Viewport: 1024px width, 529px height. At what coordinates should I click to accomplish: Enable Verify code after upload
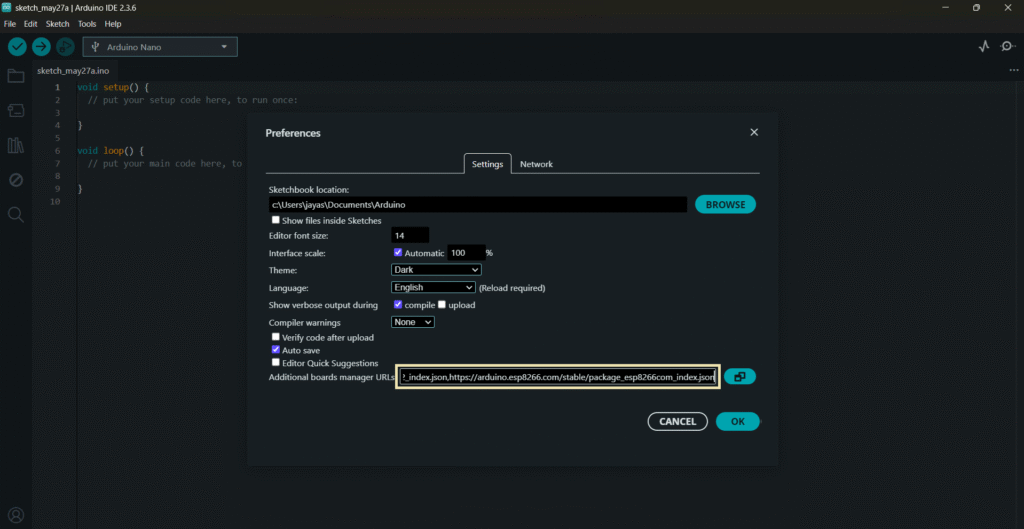[x=276, y=337]
